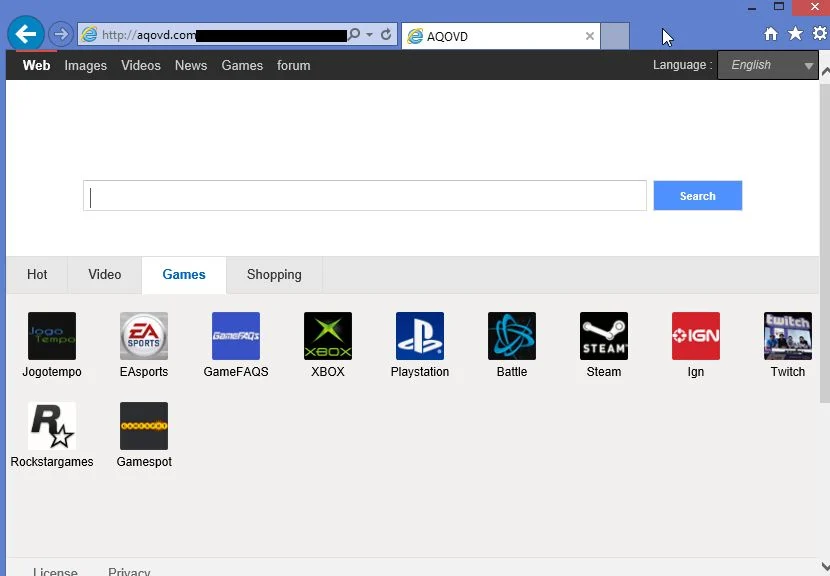Open the Jogotempo shortcut icon
830x576 pixels.
52,336
